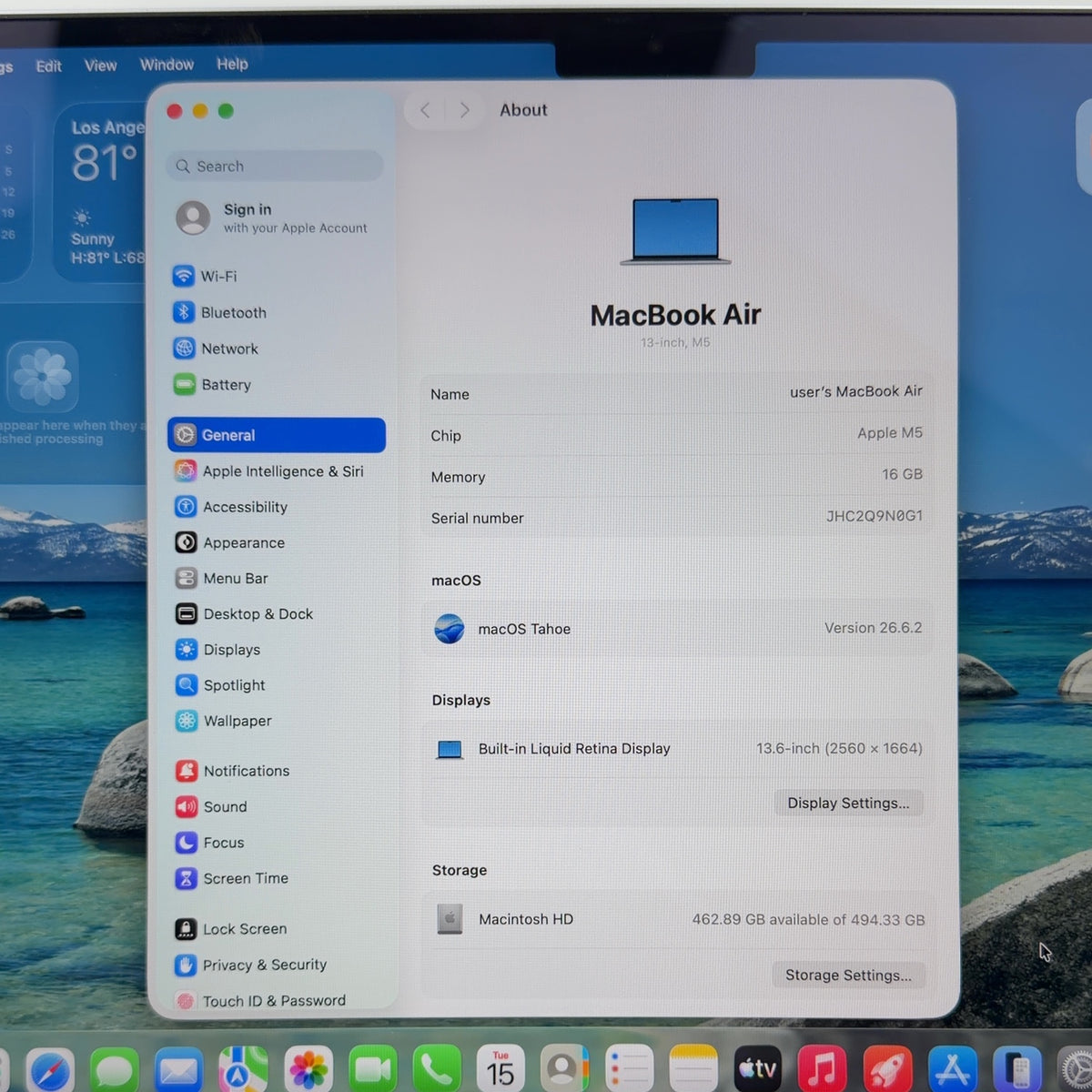Viewport: 1092px width, 1092px height.
Task: Click the macOS Tahoe version row
Action: [x=676, y=629]
